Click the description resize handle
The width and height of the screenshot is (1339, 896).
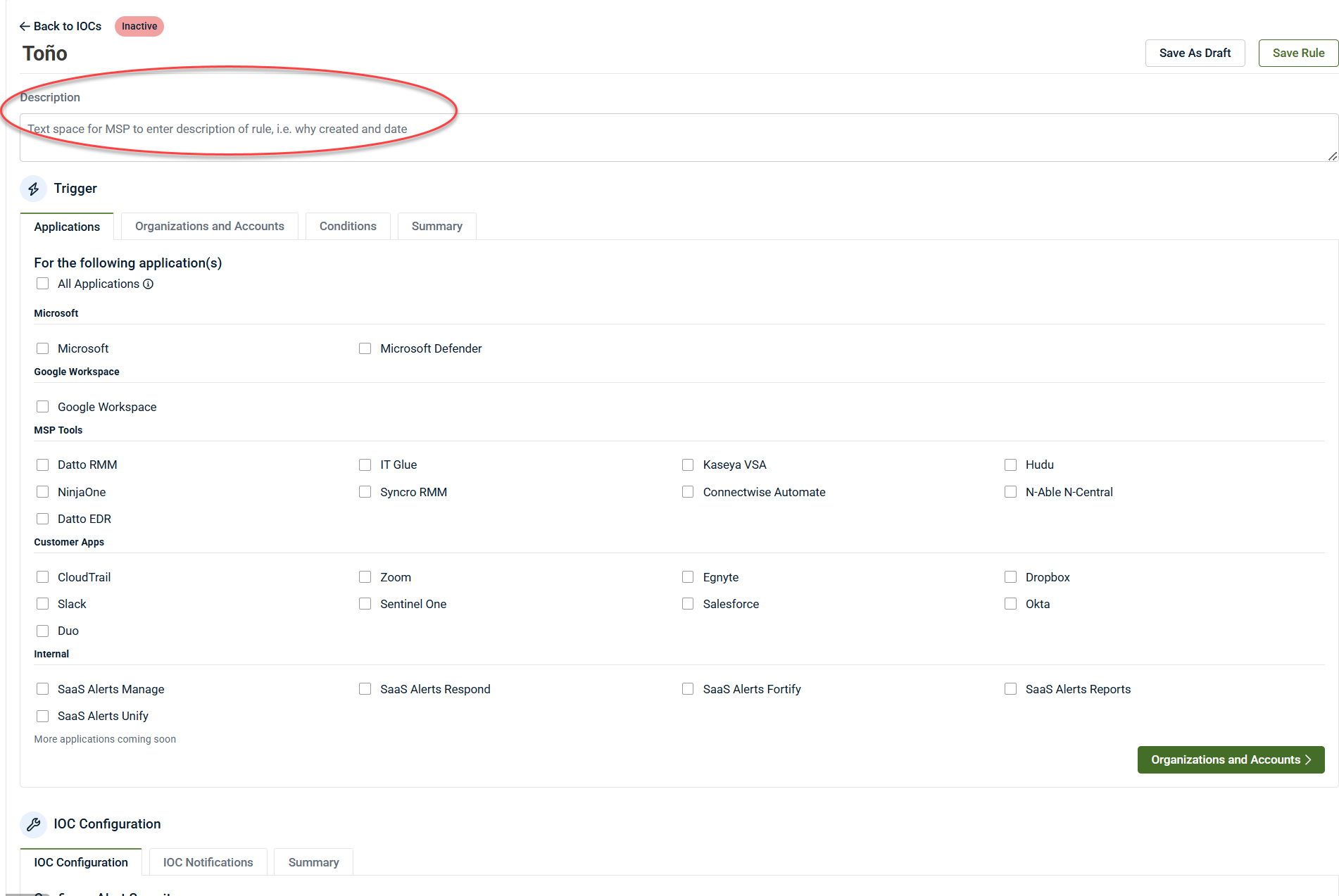point(1332,156)
